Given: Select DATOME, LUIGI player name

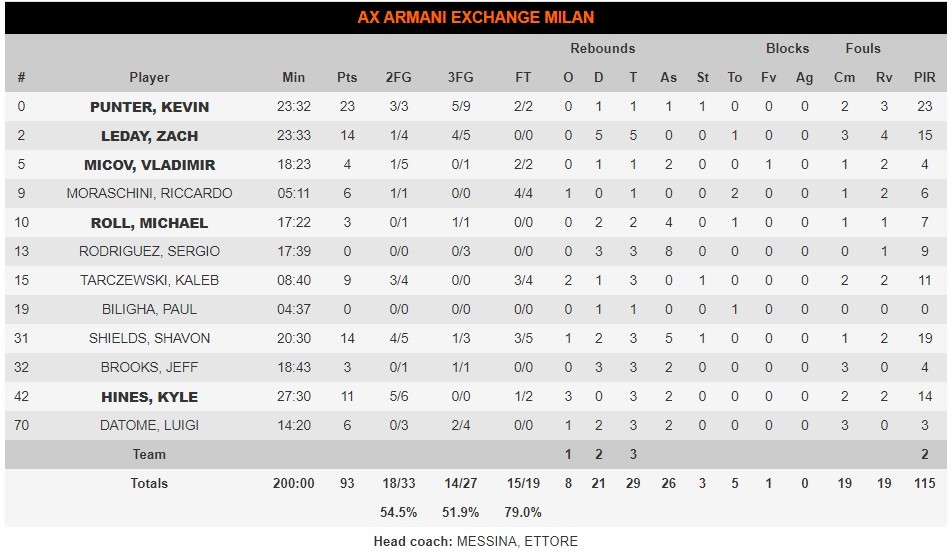Looking at the screenshot, I should click(x=149, y=426).
